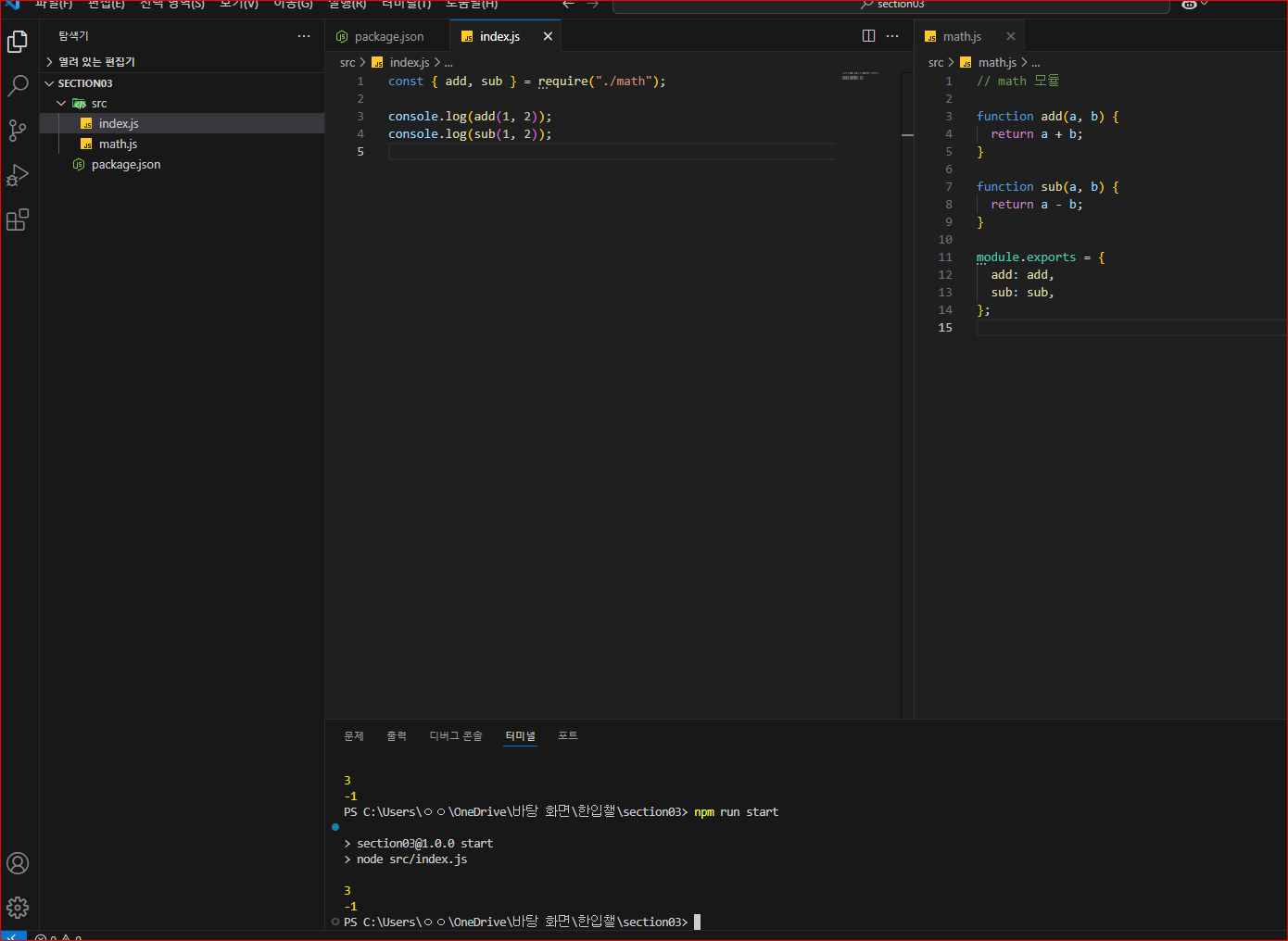Viewport: 1288px width, 941px height.
Task: Click the JS icon beside math.js in Explorer
Action: (x=86, y=144)
